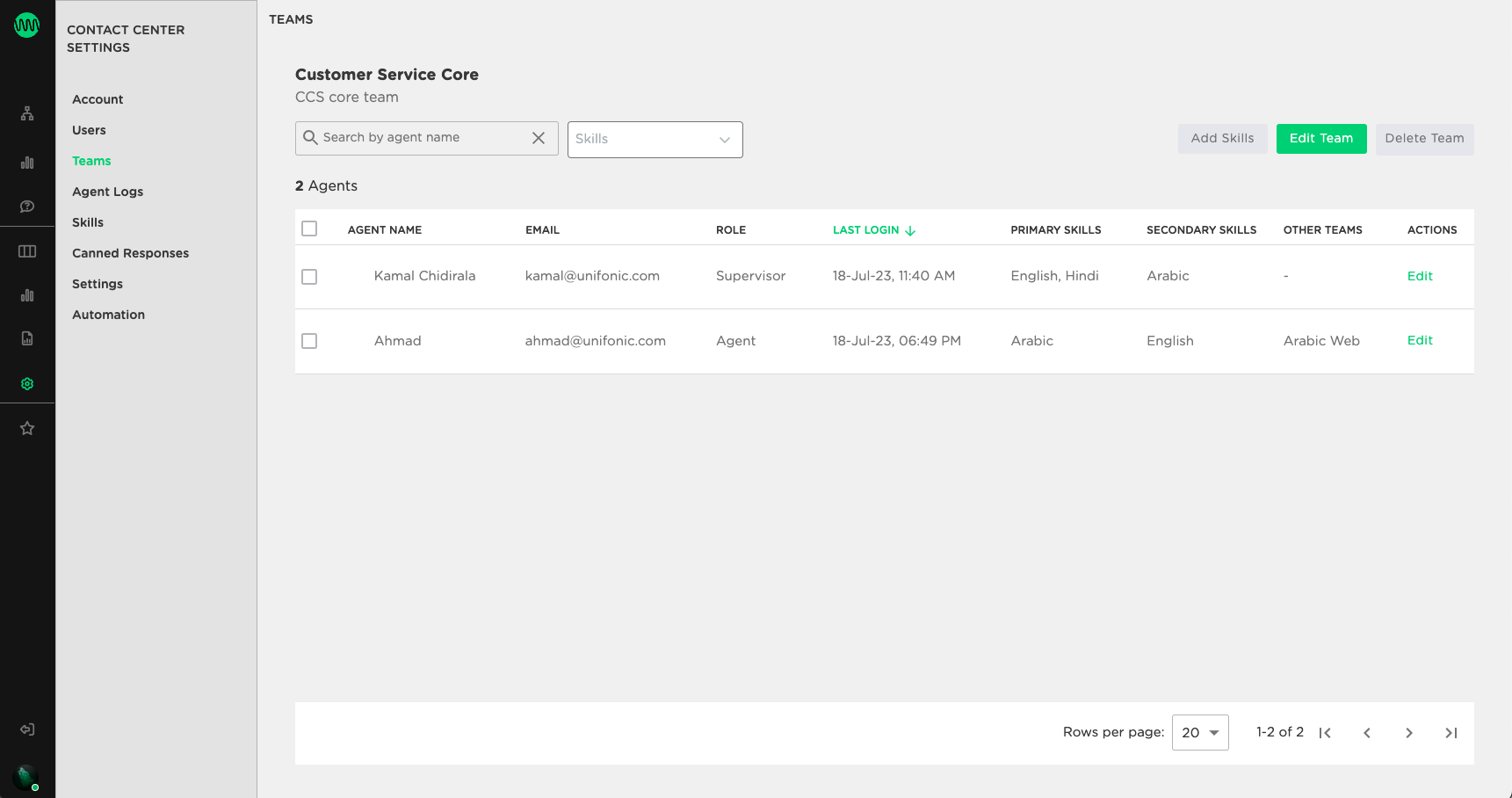Clear the agent search with X icon
This screenshot has height=798, width=1512.
[539, 138]
